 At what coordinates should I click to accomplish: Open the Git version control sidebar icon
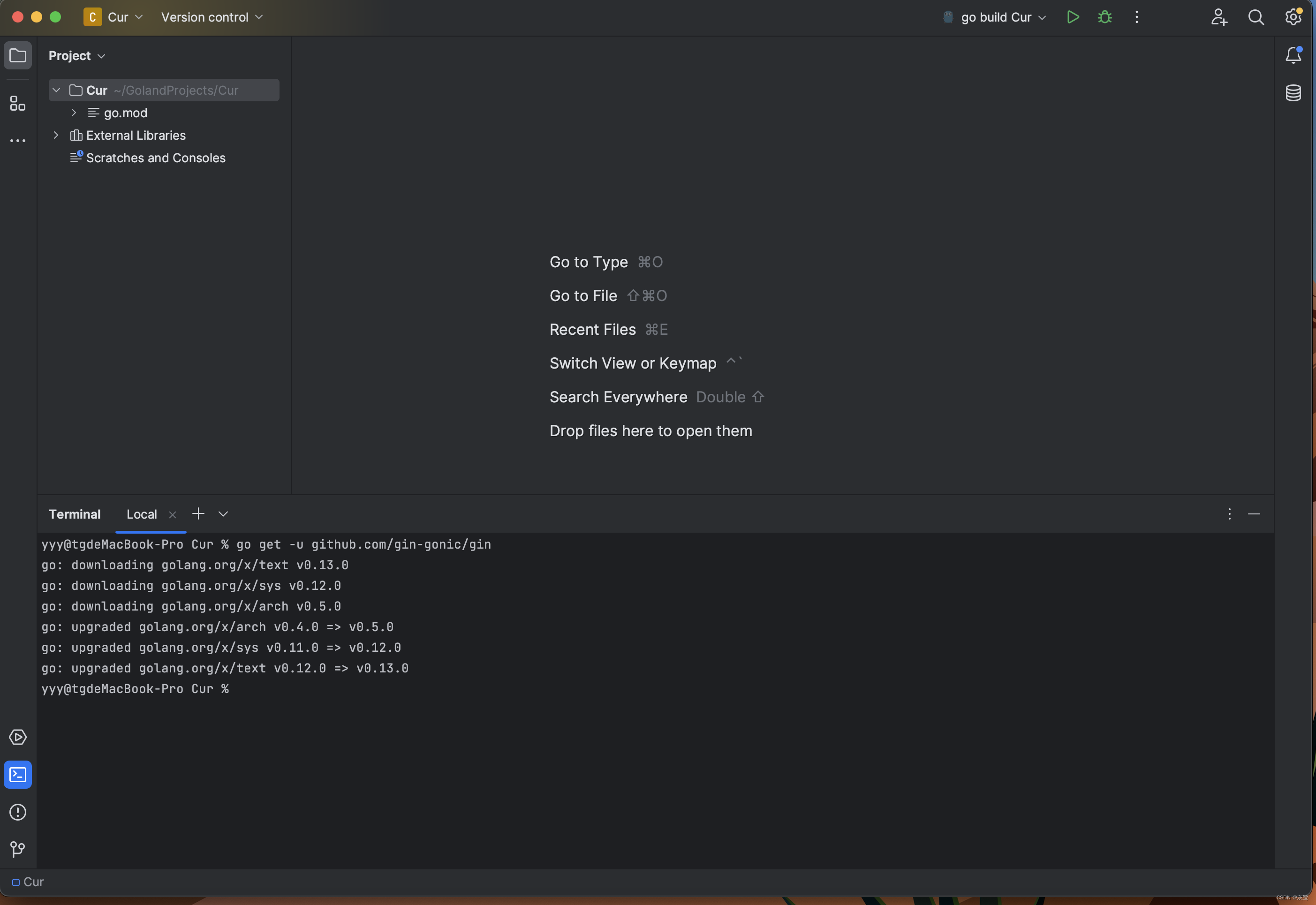click(x=17, y=849)
